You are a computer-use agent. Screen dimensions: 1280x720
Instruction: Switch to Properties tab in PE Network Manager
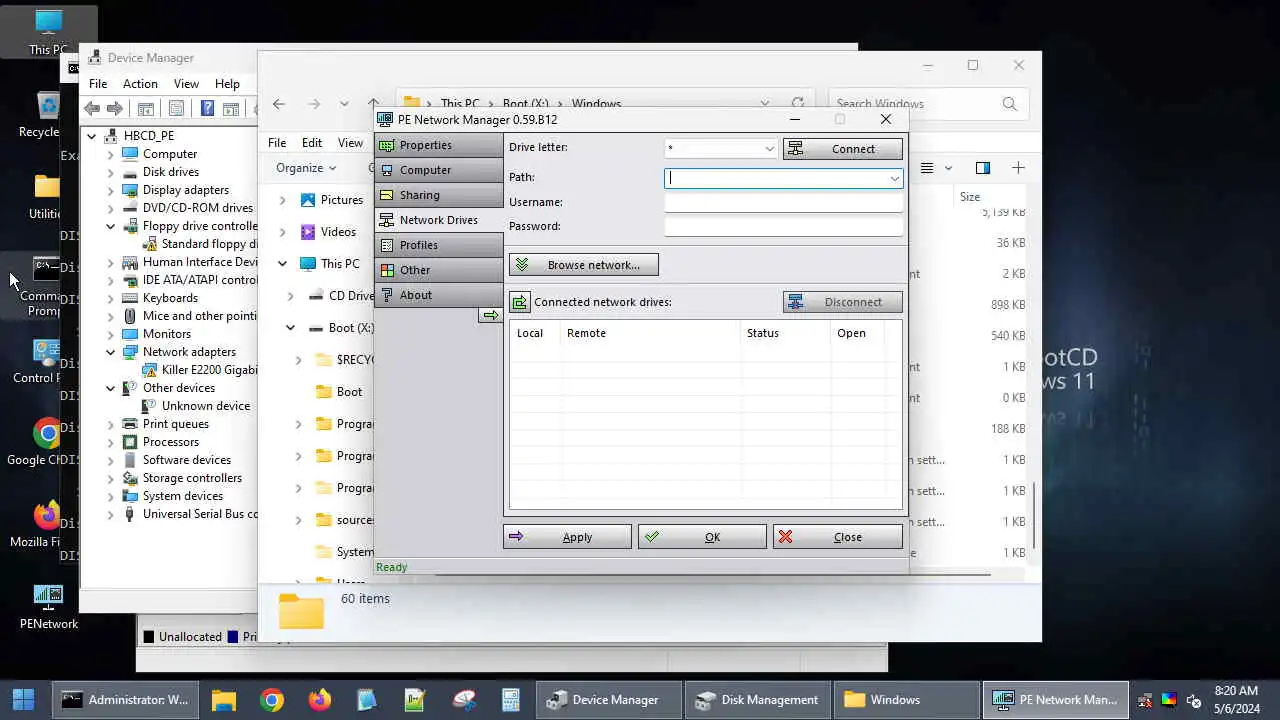coord(439,145)
